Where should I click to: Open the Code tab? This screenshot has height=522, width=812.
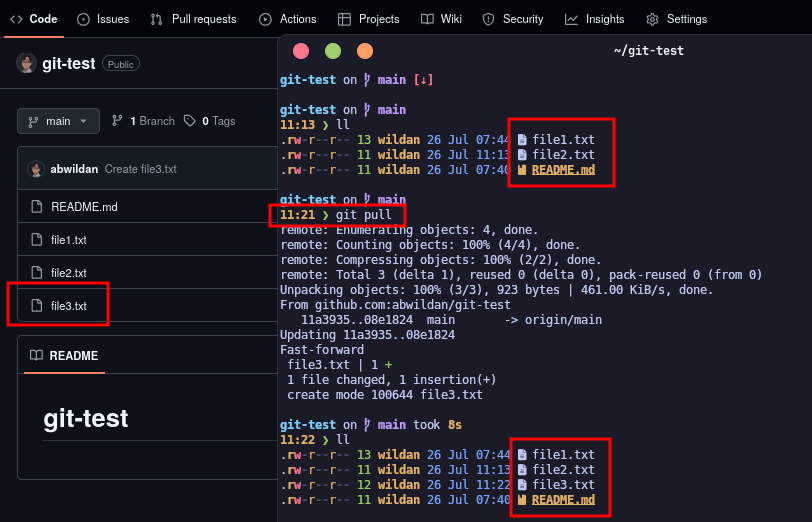[x=34, y=19]
